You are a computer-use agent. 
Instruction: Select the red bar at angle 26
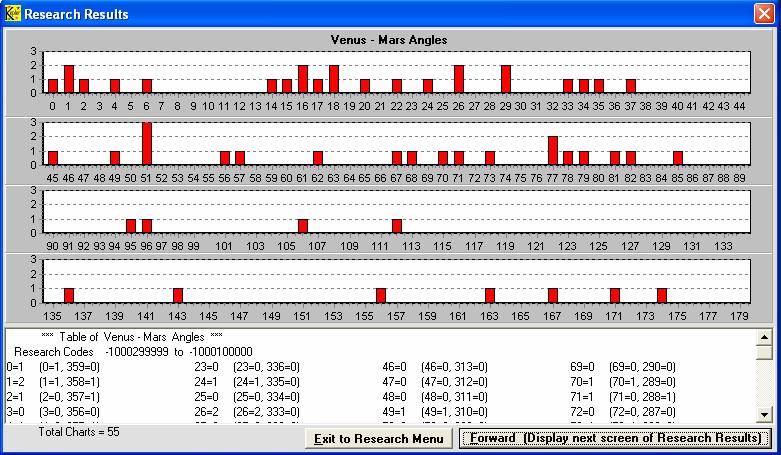(458, 79)
